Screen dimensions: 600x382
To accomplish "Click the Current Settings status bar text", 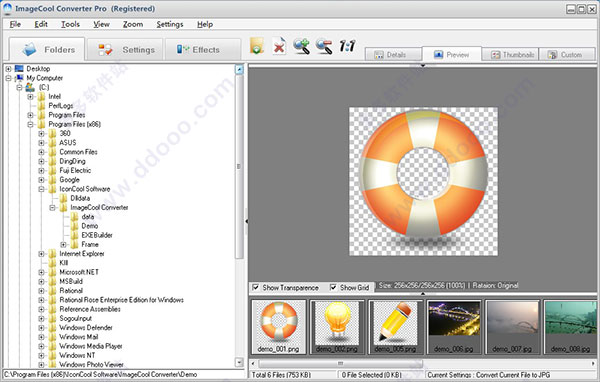I will coord(488,375).
